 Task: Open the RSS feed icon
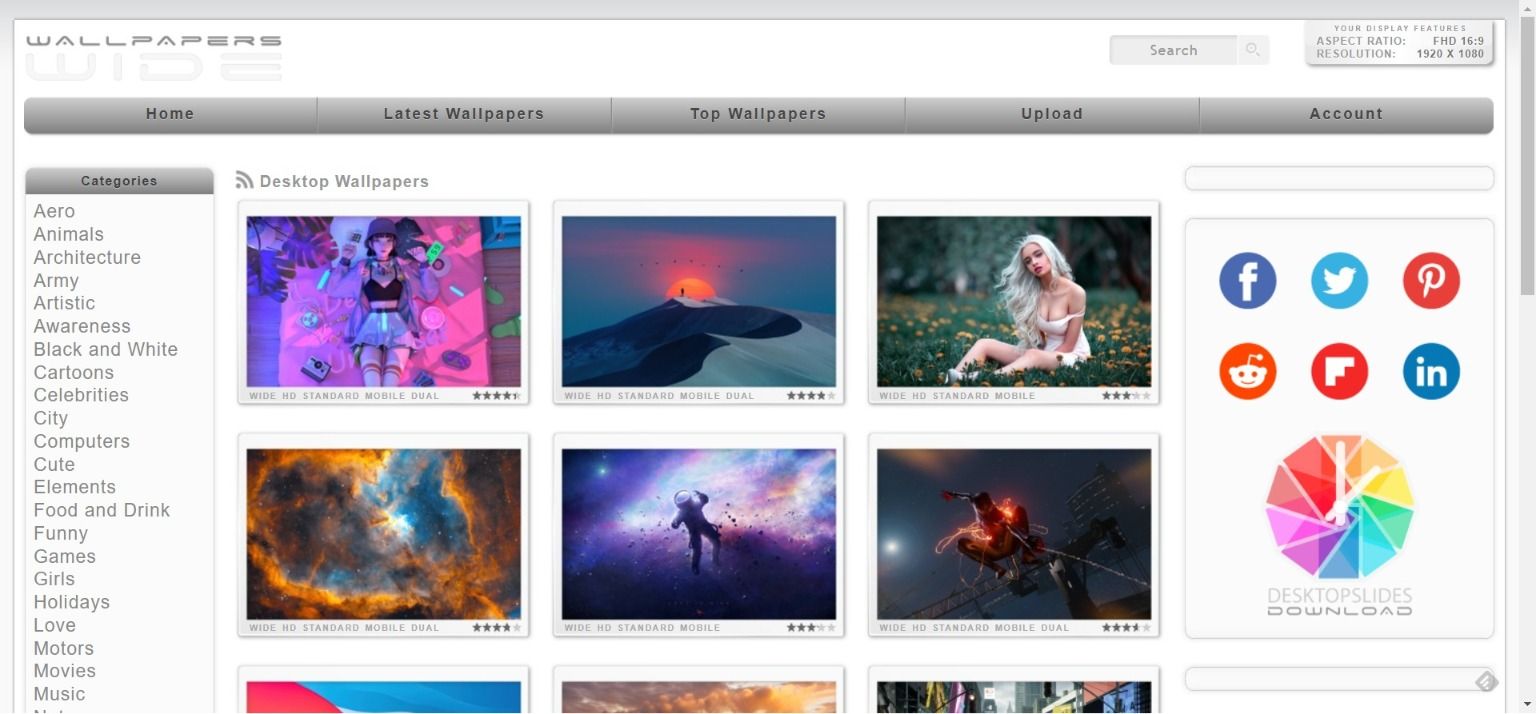[x=245, y=180]
